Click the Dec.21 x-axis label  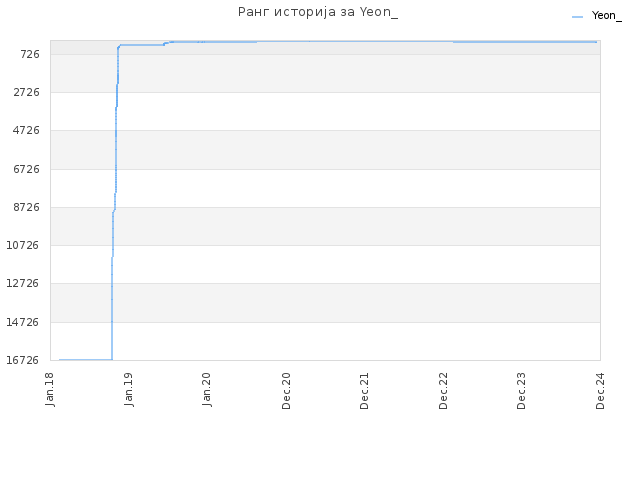pyautogui.click(x=364, y=391)
